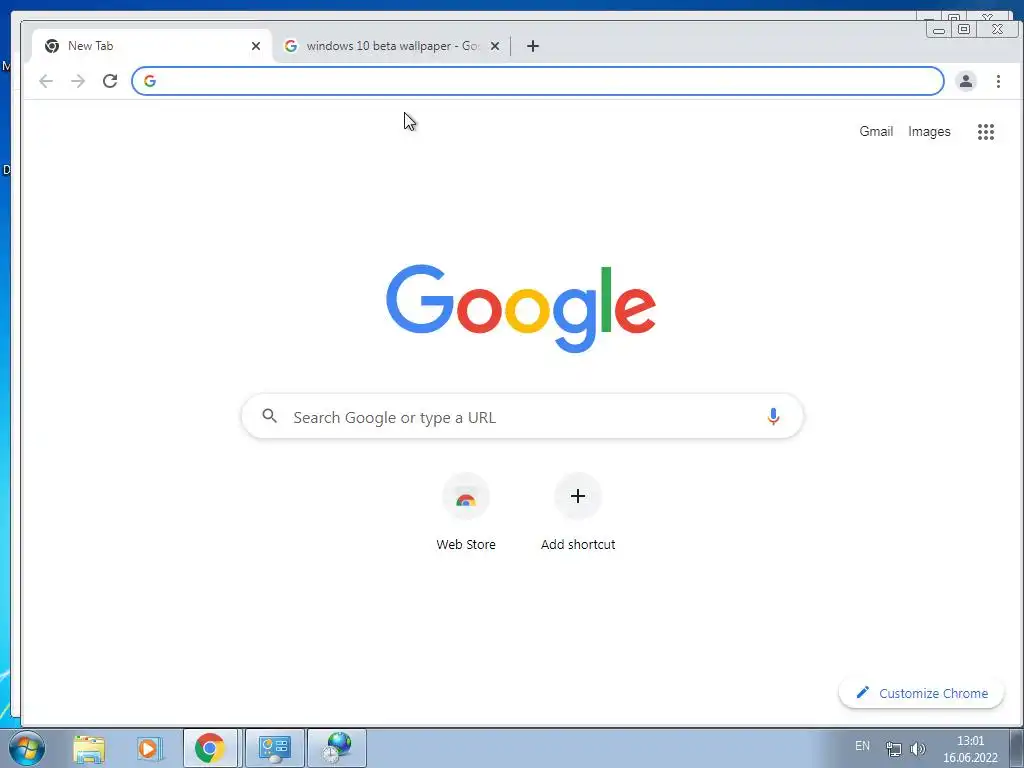Open the Windows Start menu

pos(27,748)
